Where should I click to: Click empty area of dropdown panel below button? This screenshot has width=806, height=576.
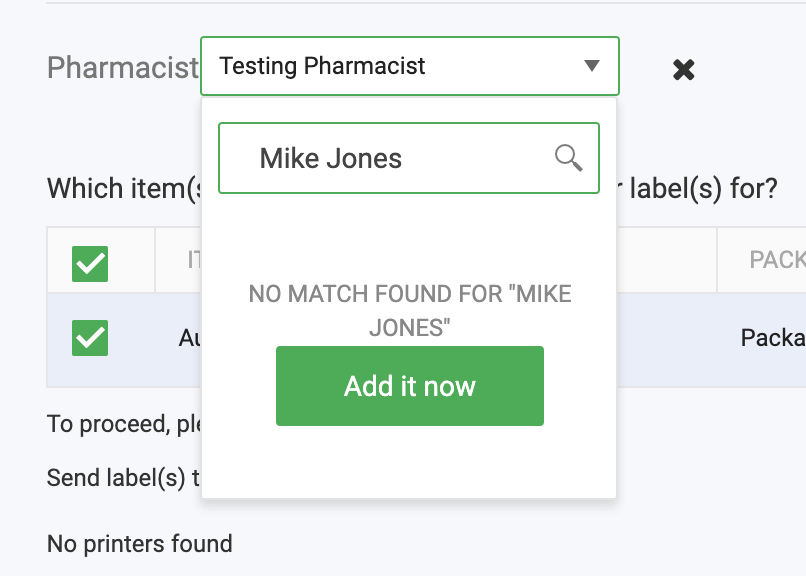tap(410, 461)
